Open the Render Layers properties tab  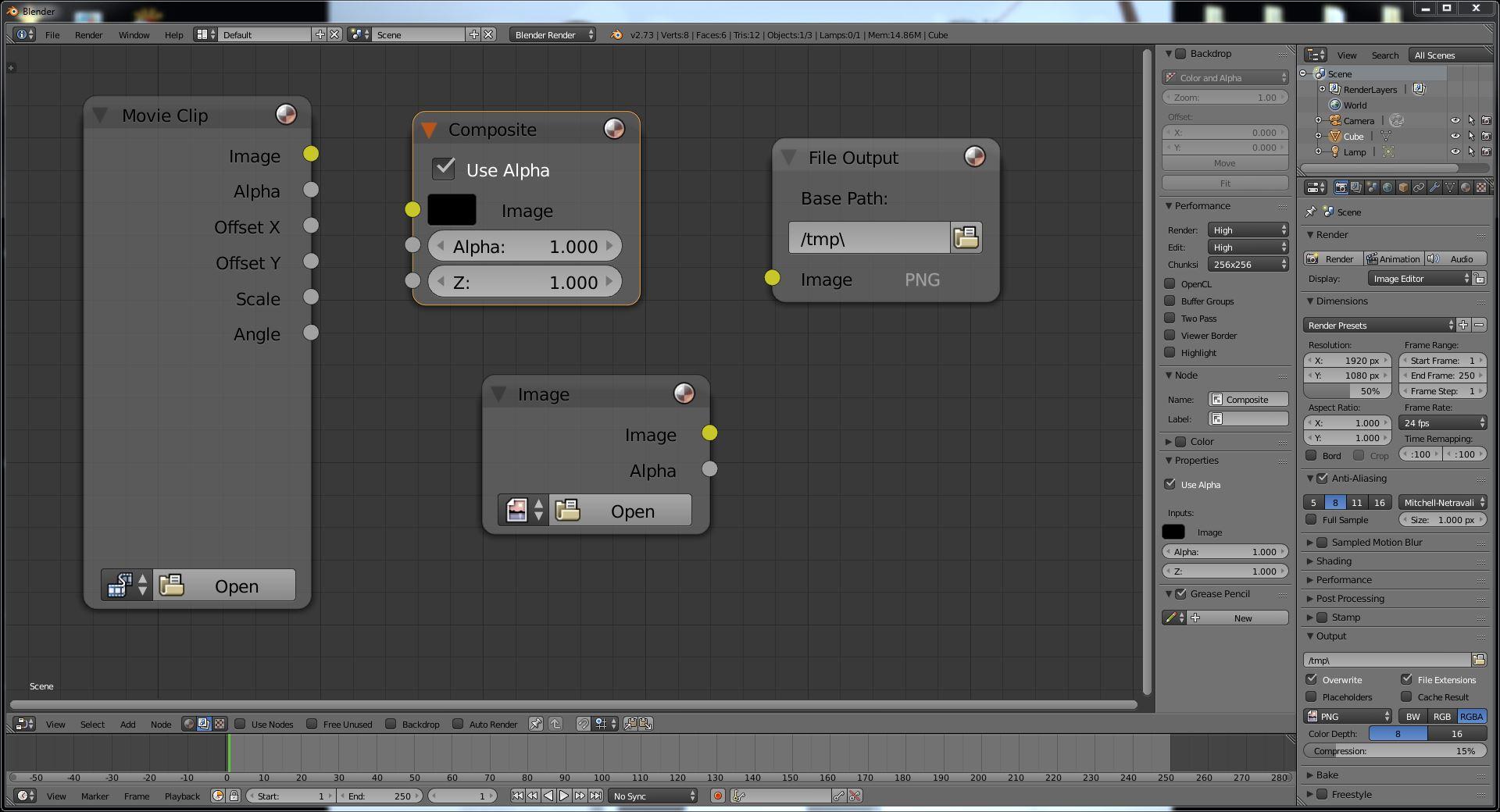coord(1356,187)
